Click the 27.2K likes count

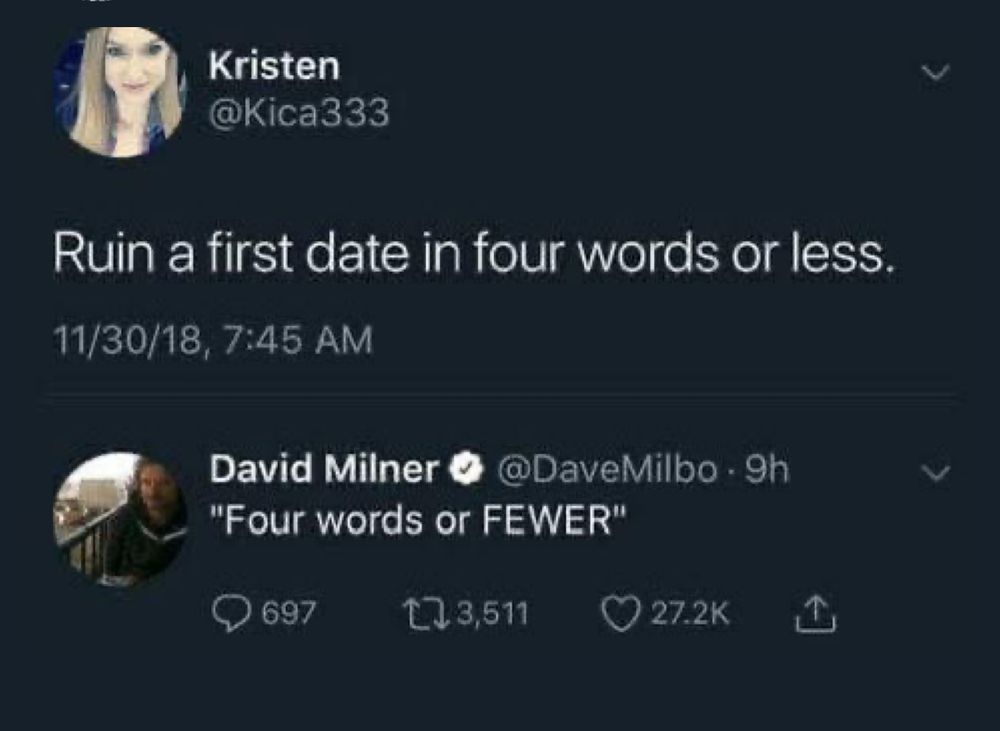pyautogui.click(x=690, y=614)
